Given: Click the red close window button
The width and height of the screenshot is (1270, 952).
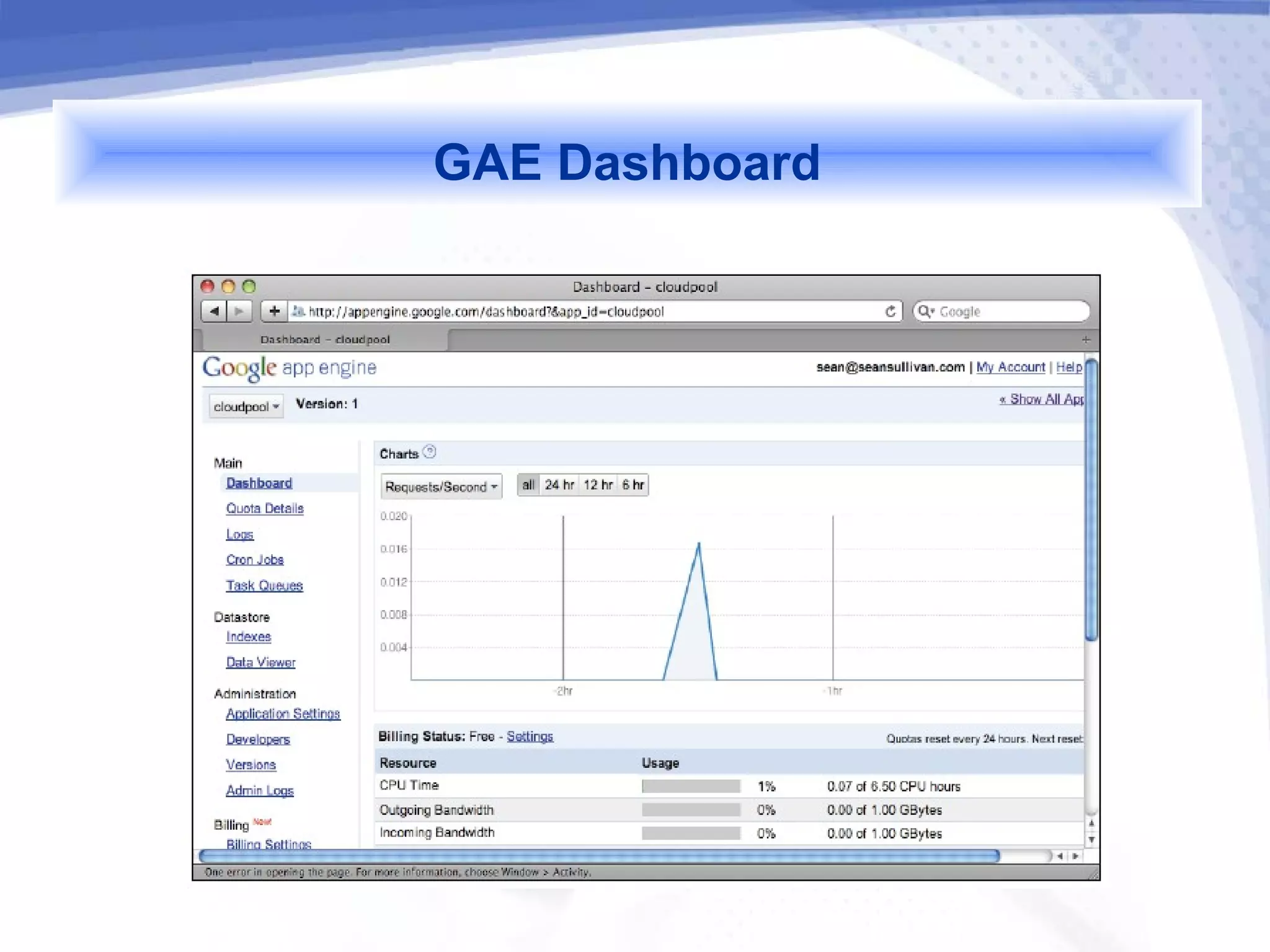Looking at the screenshot, I should tap(208, 286).
